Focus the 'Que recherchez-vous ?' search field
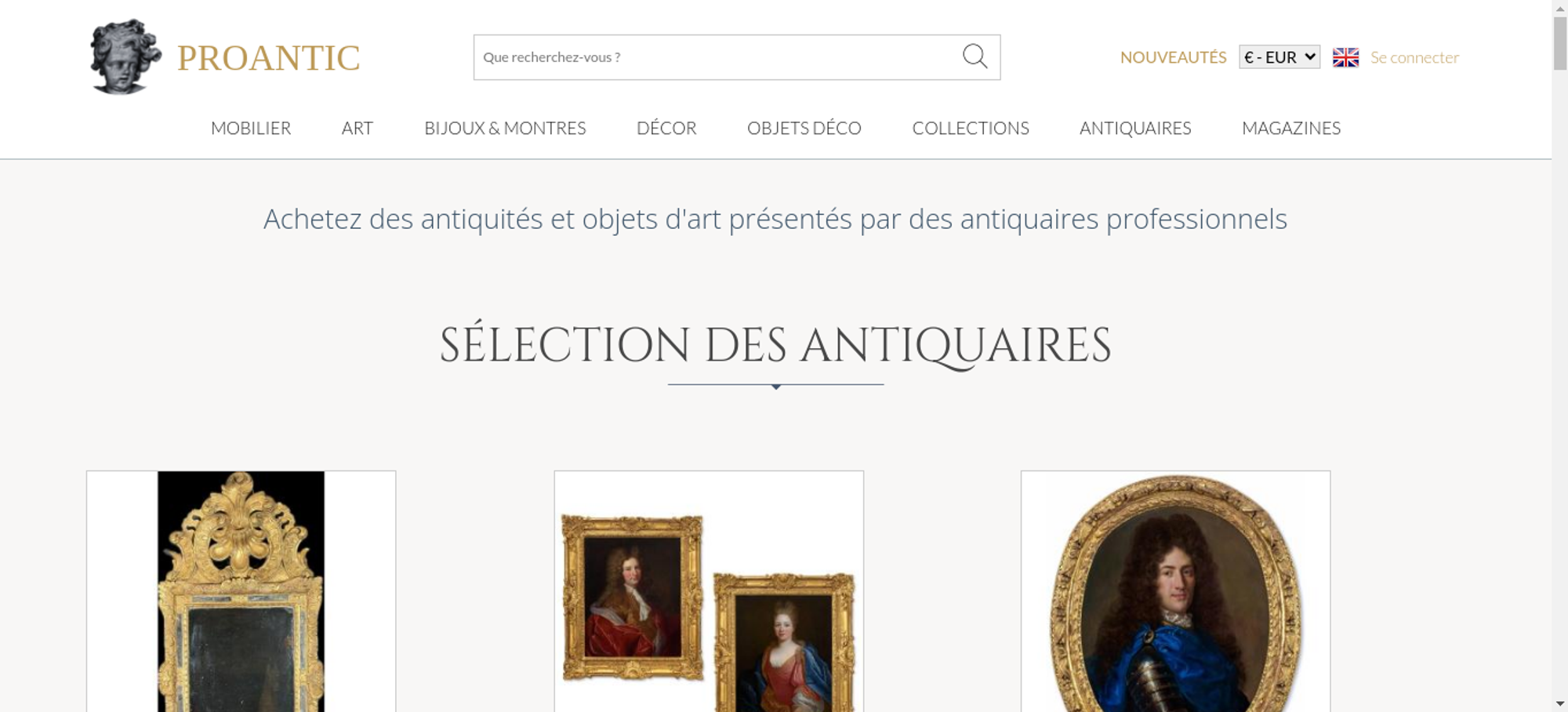Viewport: 1568px width, 712px height. [717, 57]
